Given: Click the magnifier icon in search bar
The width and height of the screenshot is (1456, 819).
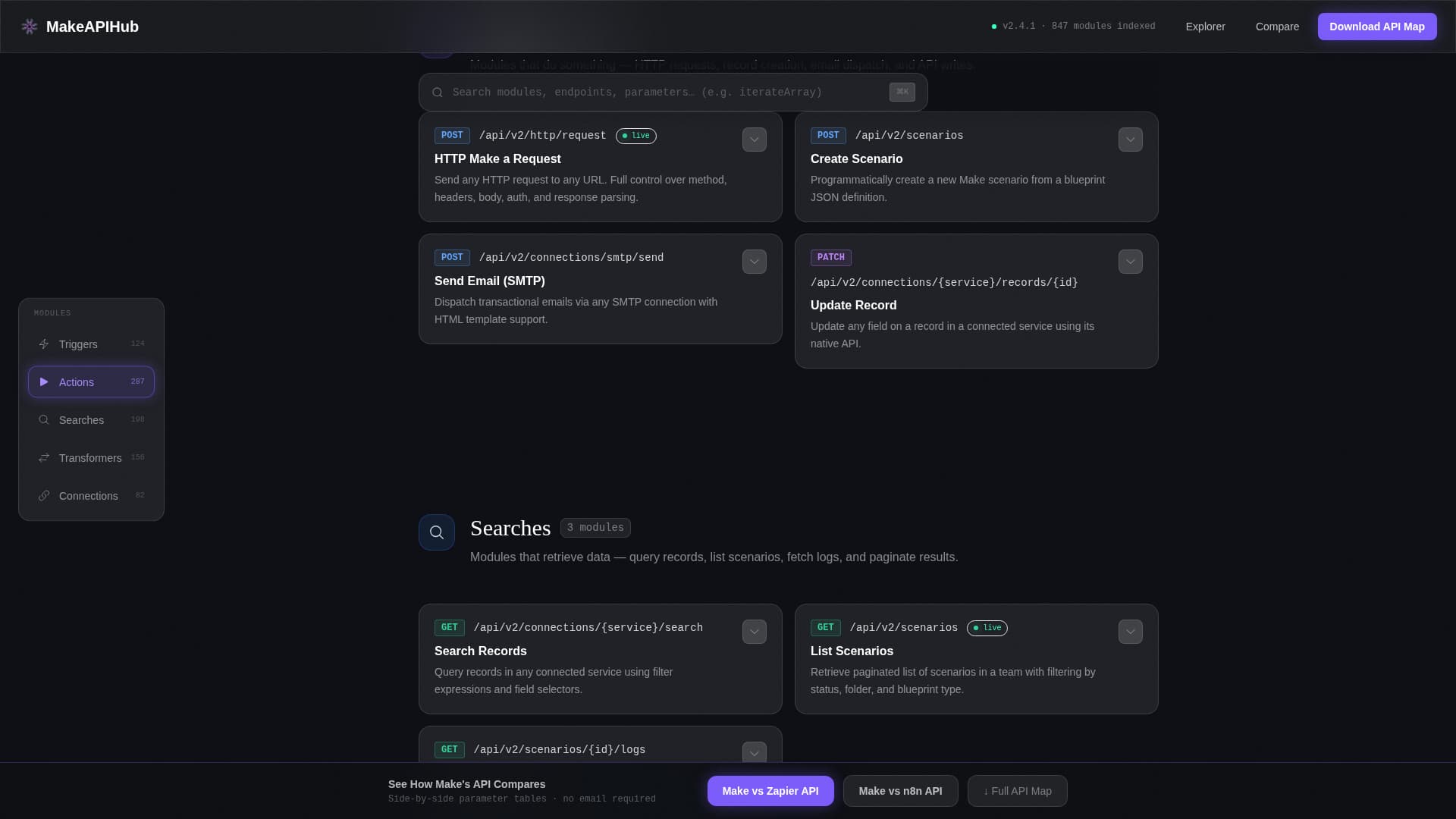Looking at the screenshot, I should pyautogui.click(x=438, y=93).
